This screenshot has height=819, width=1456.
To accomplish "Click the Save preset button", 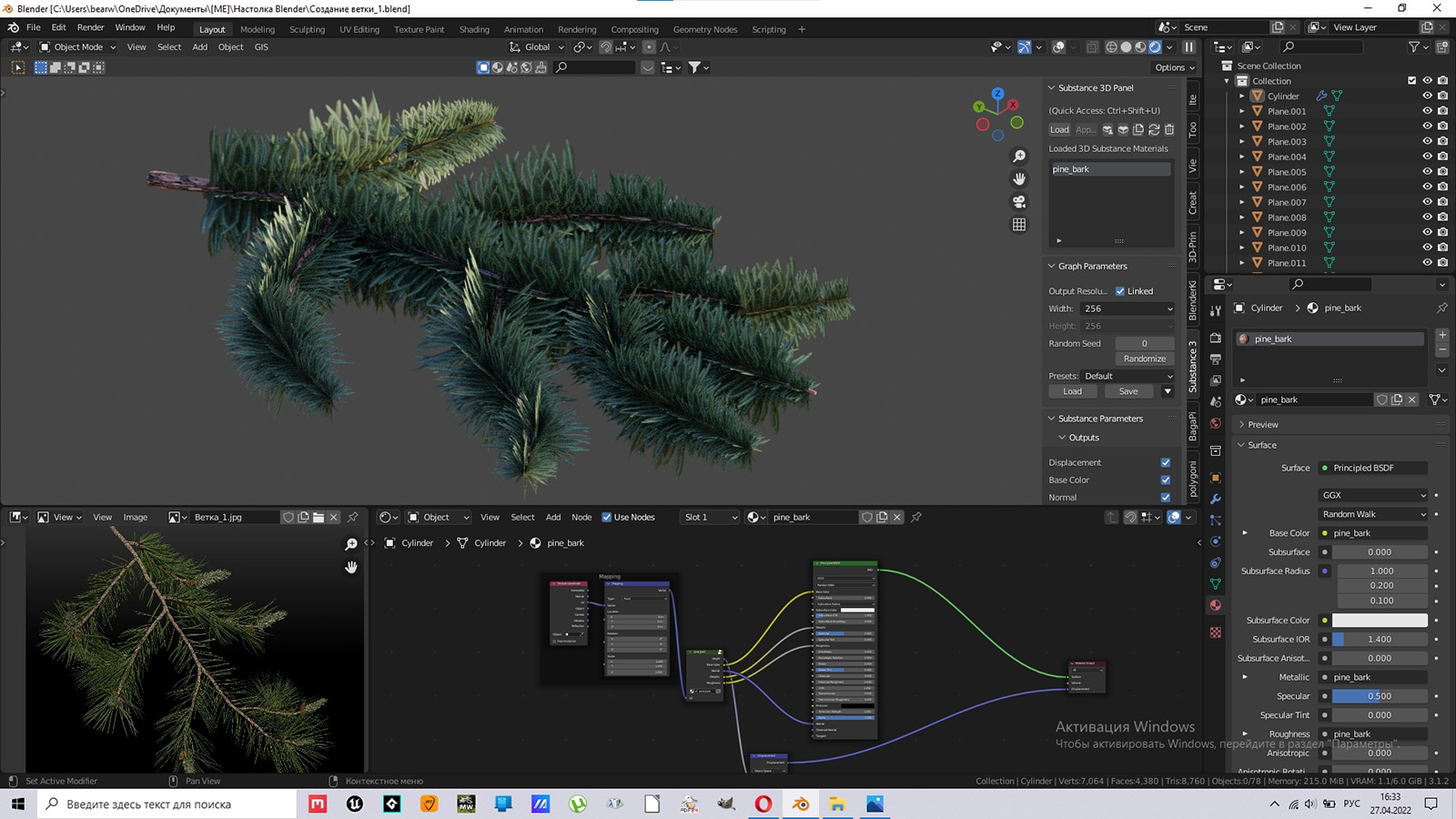I will 1128,391.
